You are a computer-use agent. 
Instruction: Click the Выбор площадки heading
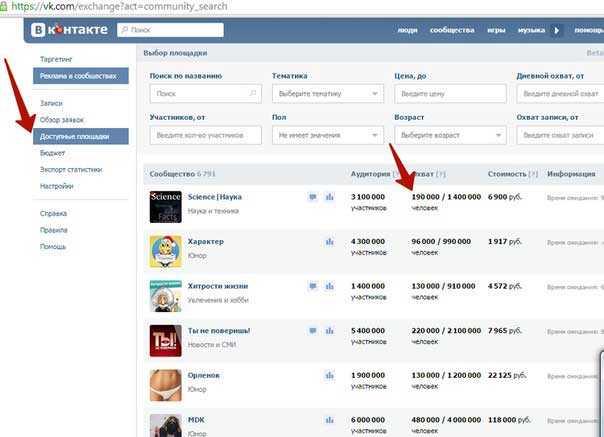[175, 53]
